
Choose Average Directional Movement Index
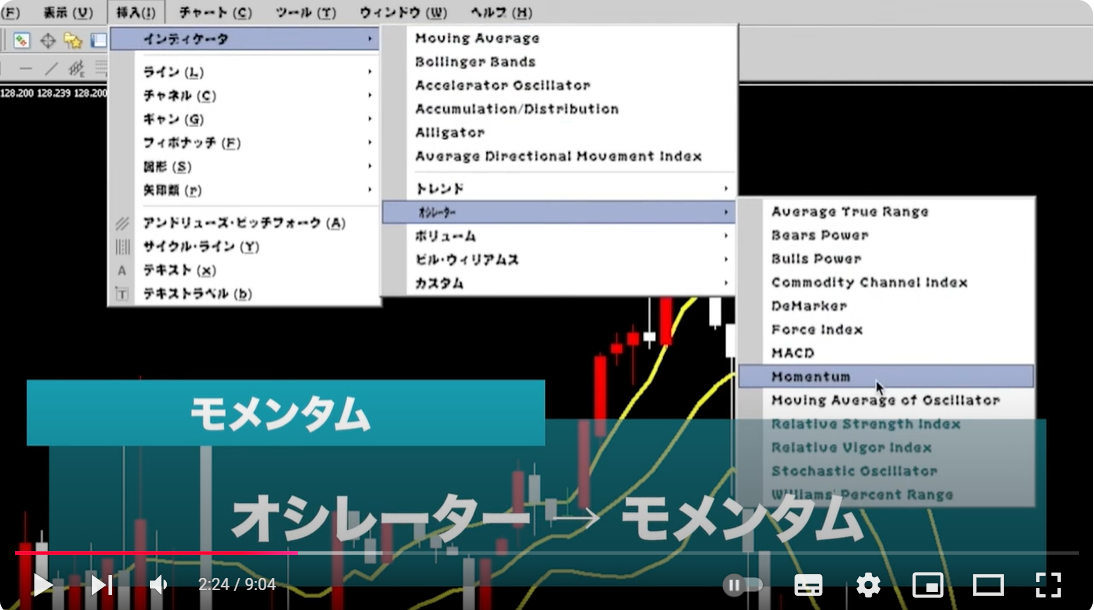[x=559, y=156]
